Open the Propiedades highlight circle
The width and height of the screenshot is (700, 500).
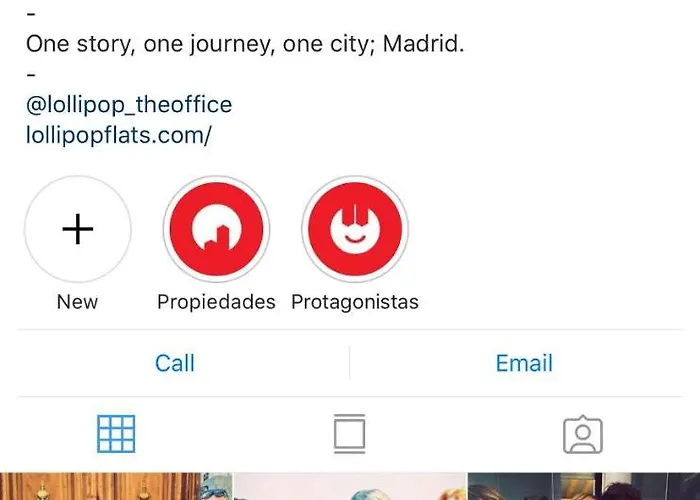point(217,229)
